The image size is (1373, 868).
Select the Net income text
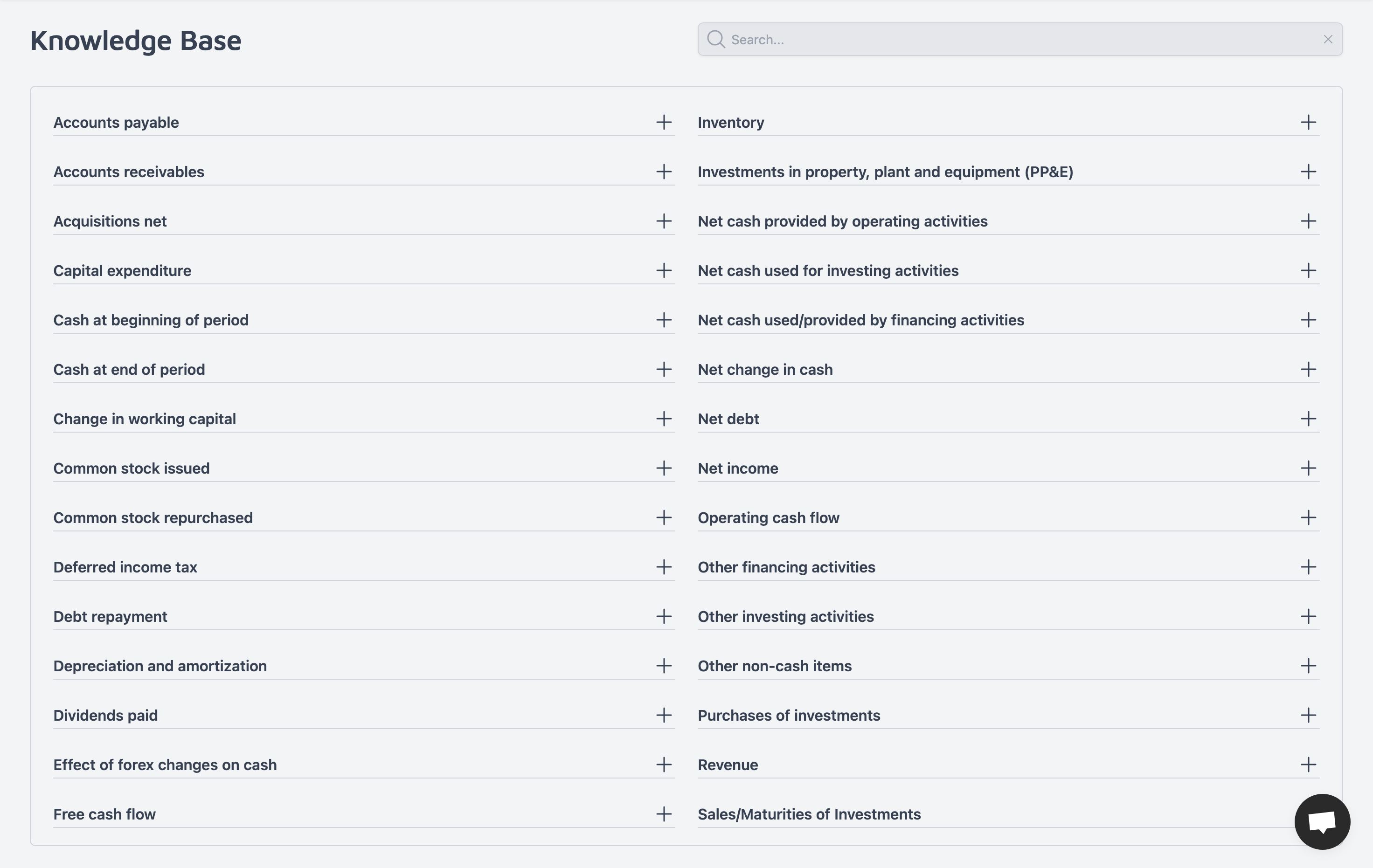(738, 468)
